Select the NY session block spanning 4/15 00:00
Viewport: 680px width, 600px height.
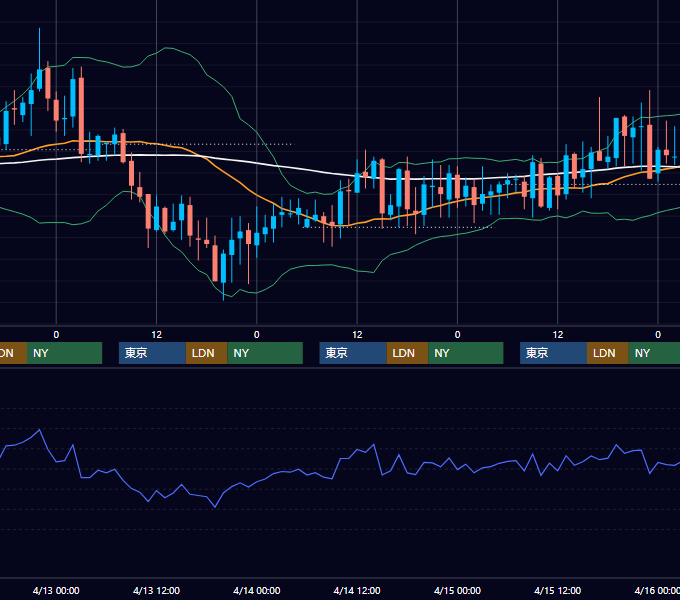pos(466,353)
